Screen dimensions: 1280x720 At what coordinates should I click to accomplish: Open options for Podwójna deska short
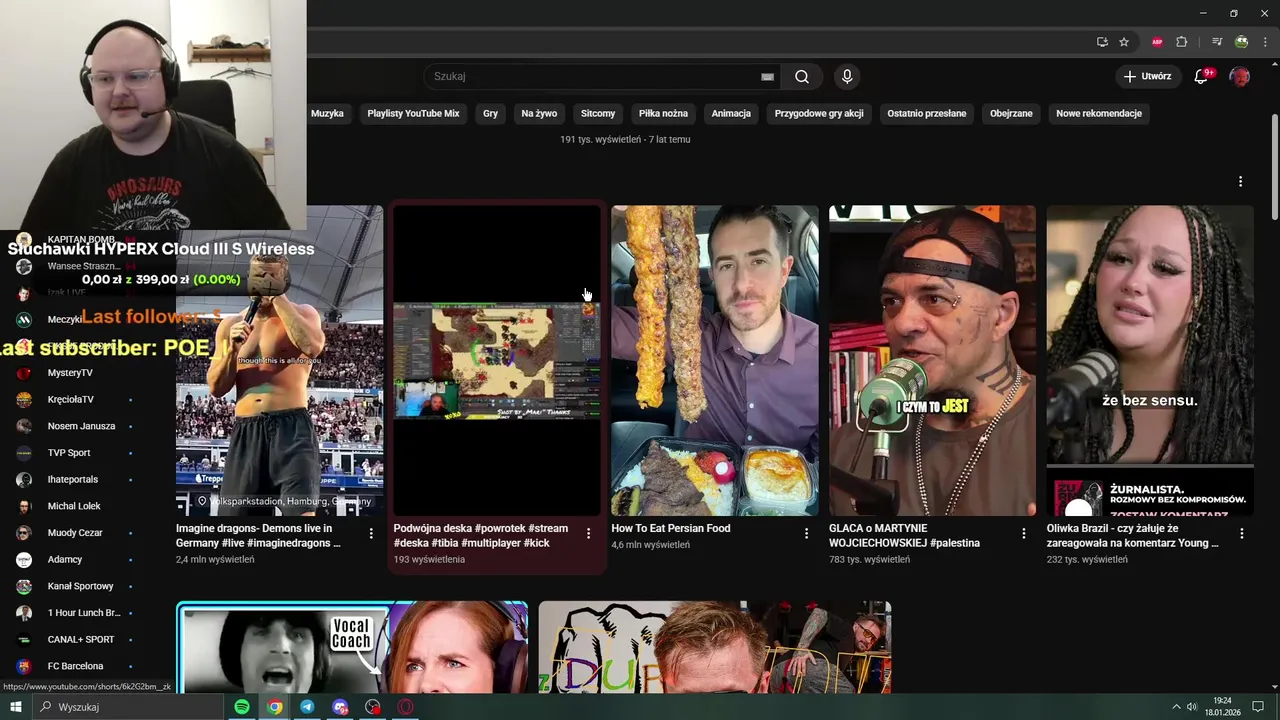pyautogui.click(x=588, y=534)
